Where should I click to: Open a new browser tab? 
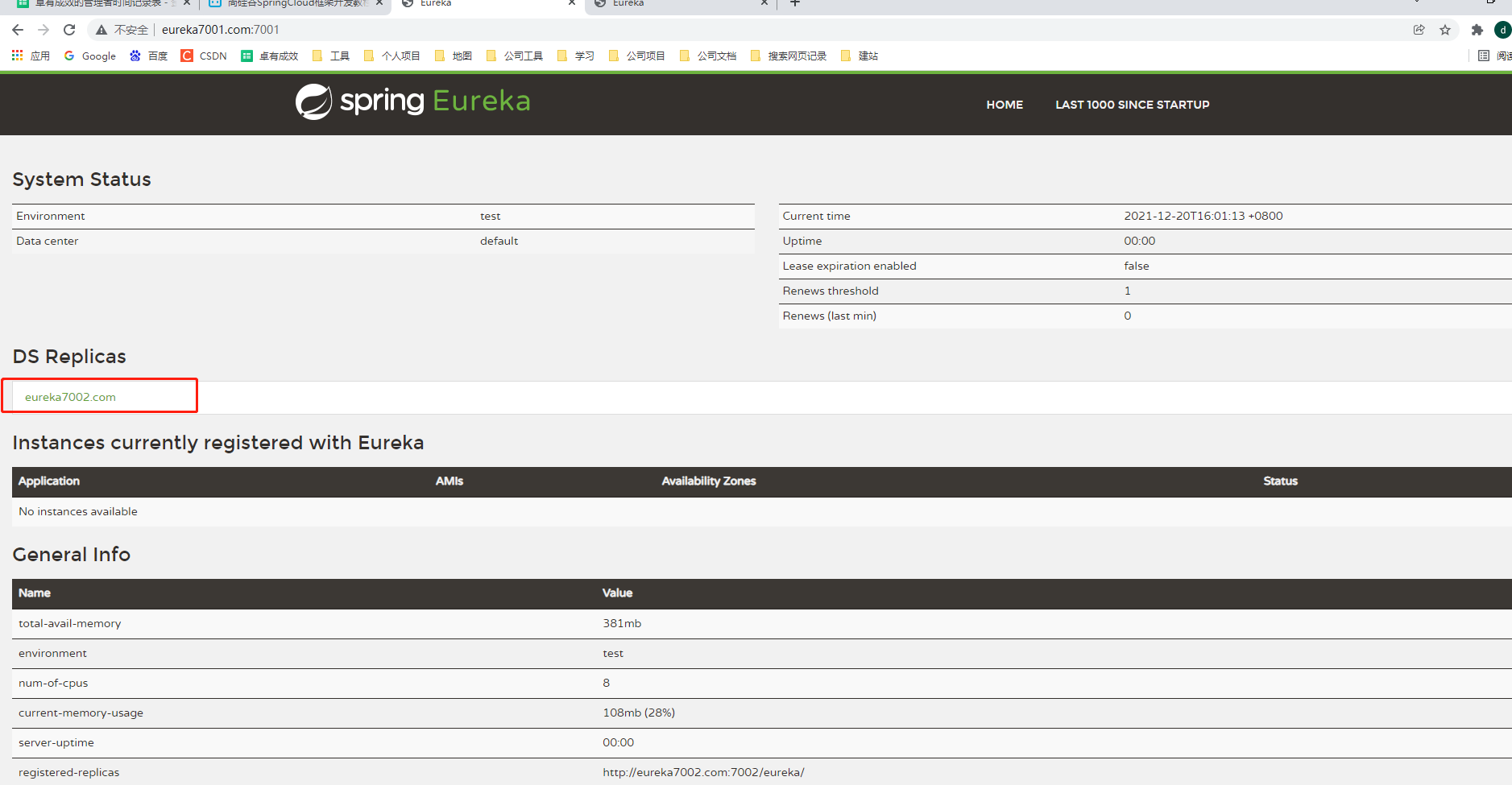pyautogui.click(x=795, y=3)
